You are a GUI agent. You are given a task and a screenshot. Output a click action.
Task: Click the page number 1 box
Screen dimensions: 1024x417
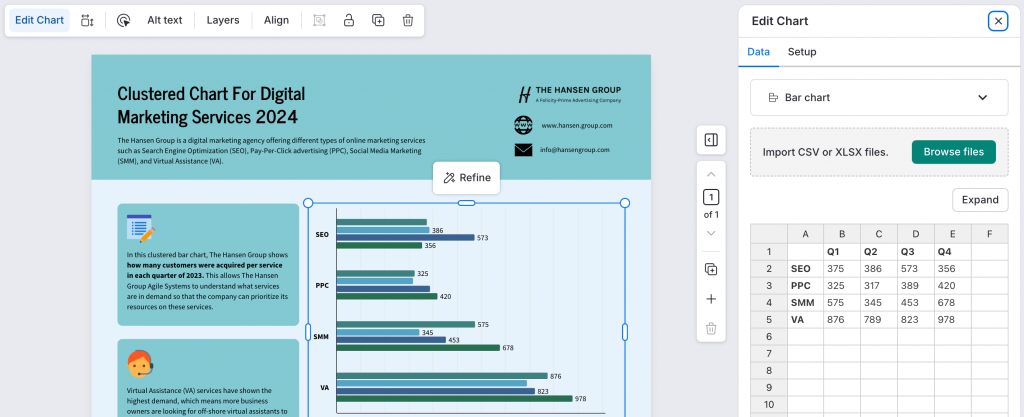coord(711,197)
